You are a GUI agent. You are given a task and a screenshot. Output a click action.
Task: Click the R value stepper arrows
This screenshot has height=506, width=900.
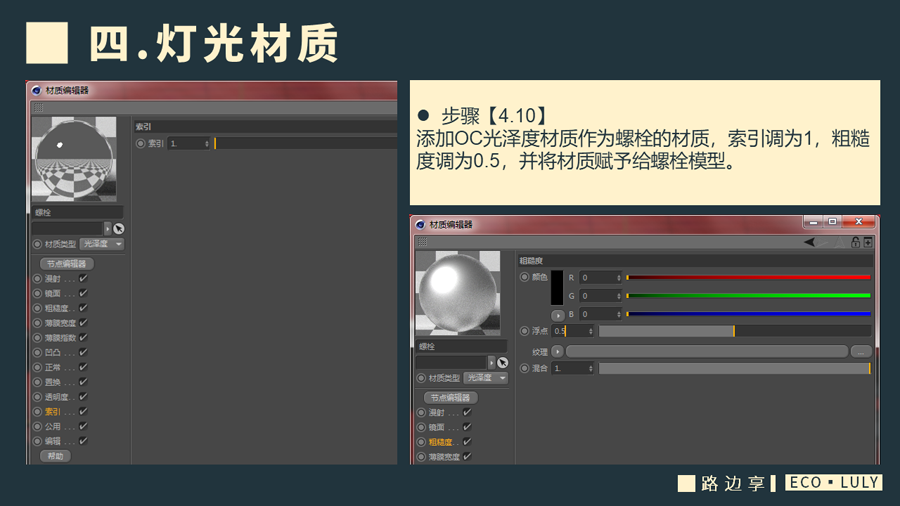click(x=619, y=278)
